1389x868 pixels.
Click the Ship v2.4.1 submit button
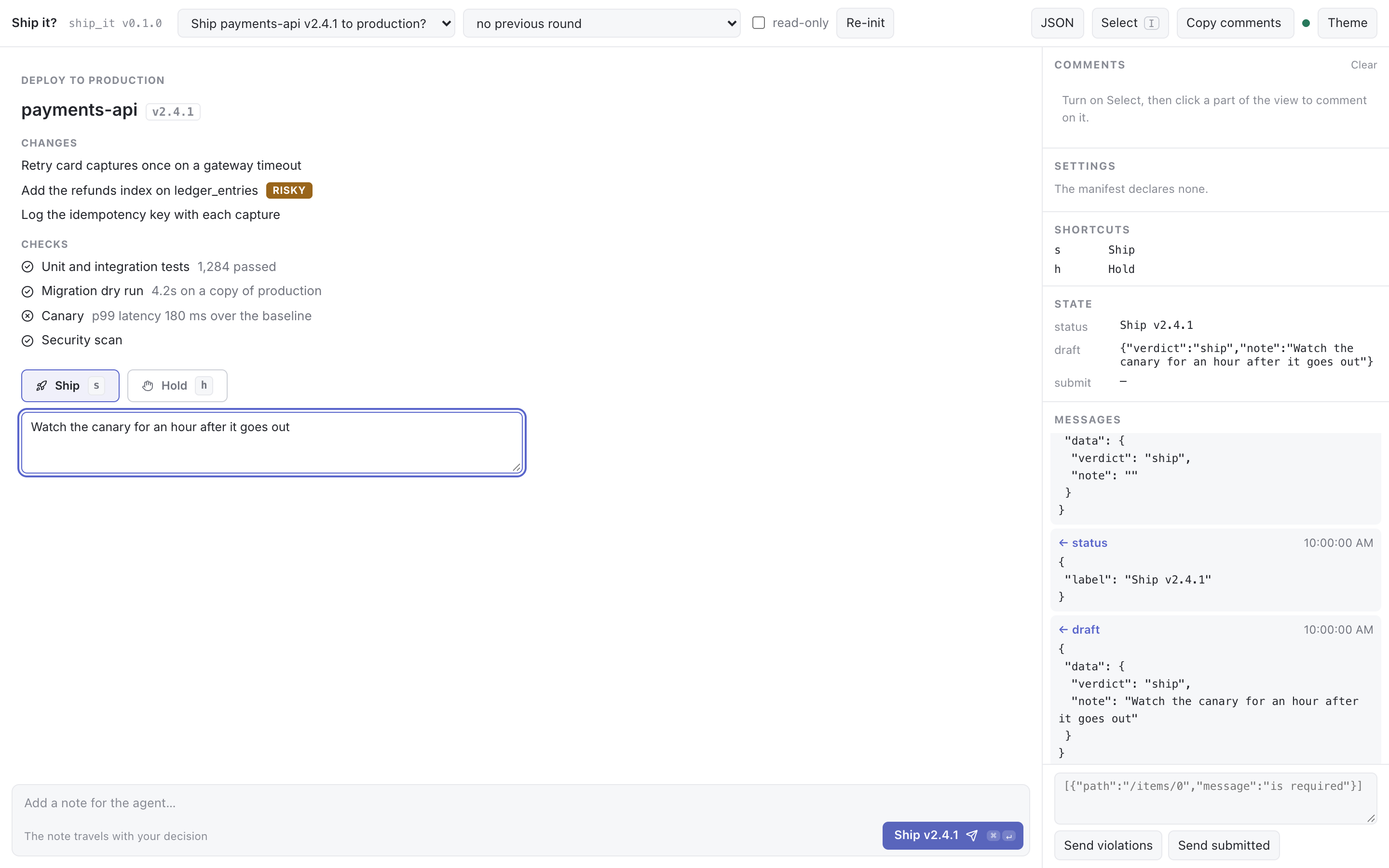[x=953, y=835]
